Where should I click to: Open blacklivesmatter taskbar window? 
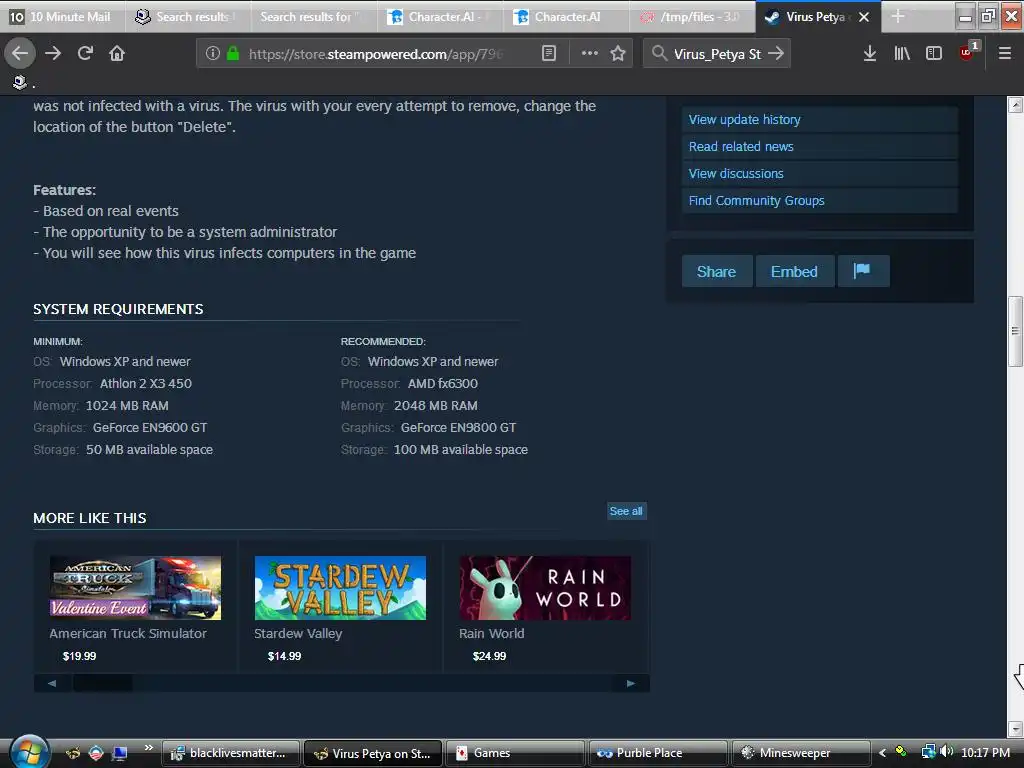click(231, 753)
